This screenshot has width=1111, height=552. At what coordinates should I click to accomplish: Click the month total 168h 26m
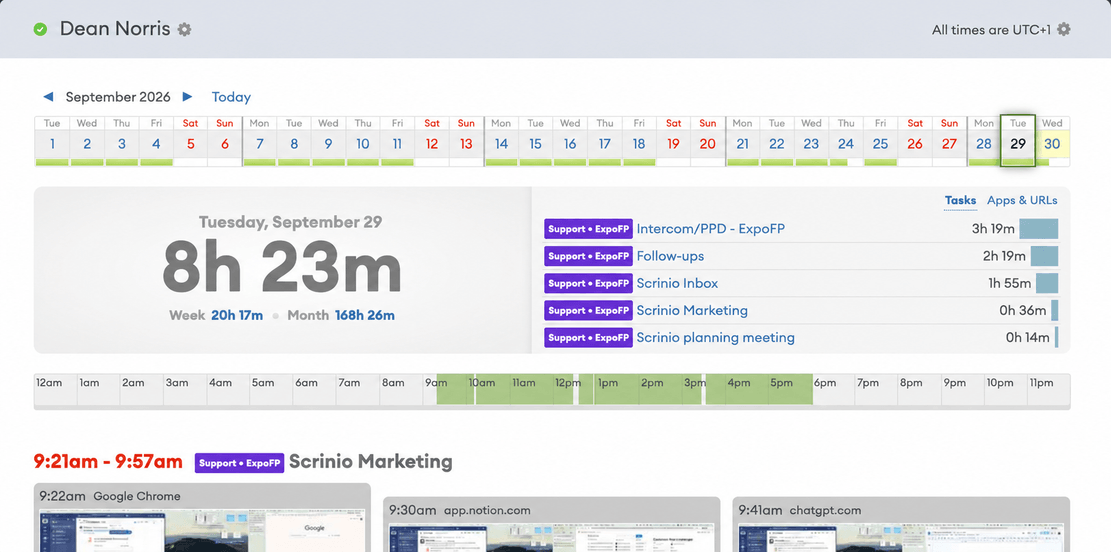point(365,315)
